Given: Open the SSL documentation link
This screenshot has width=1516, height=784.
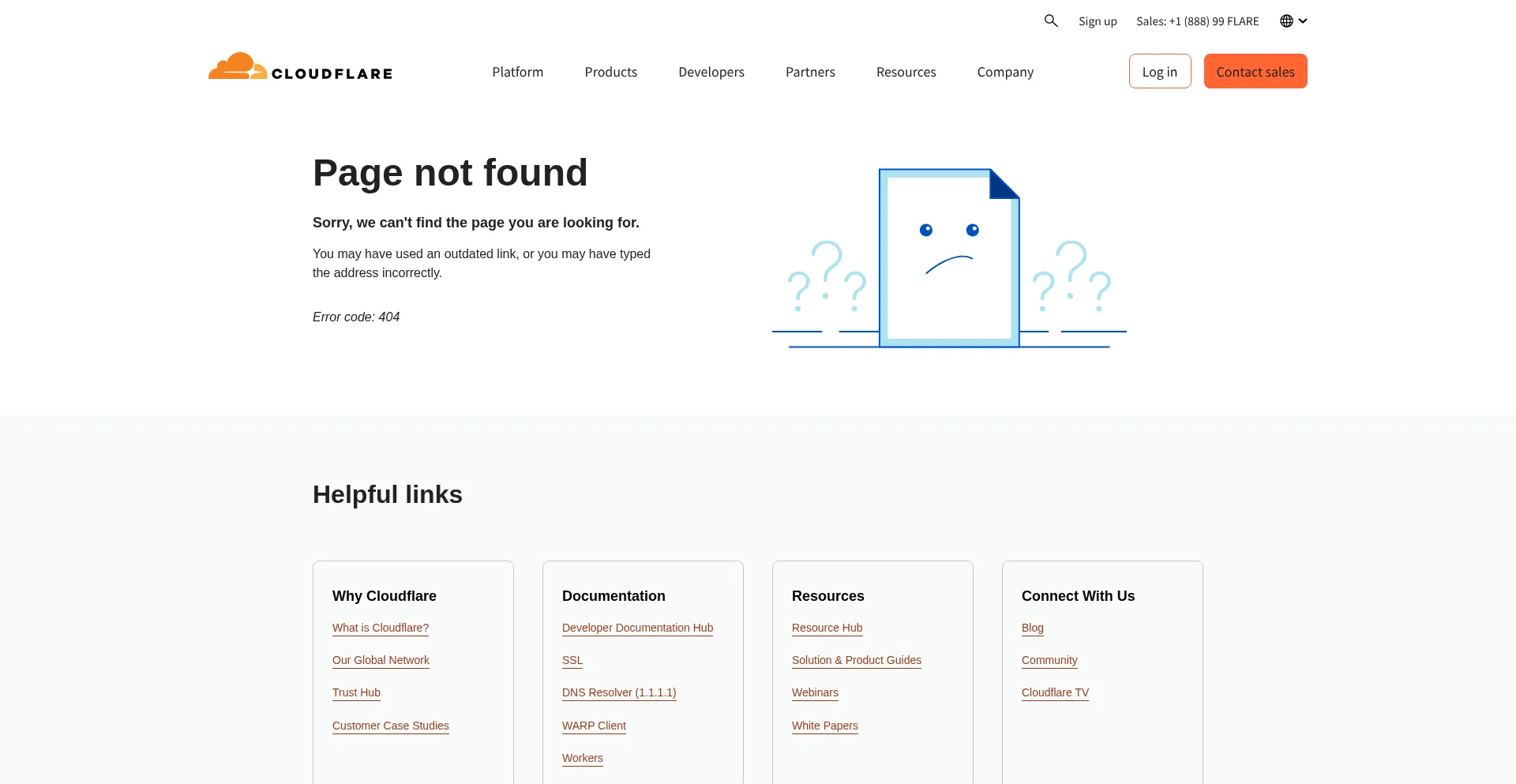Looking at the screenshot, I should click(x=572, y=660).
